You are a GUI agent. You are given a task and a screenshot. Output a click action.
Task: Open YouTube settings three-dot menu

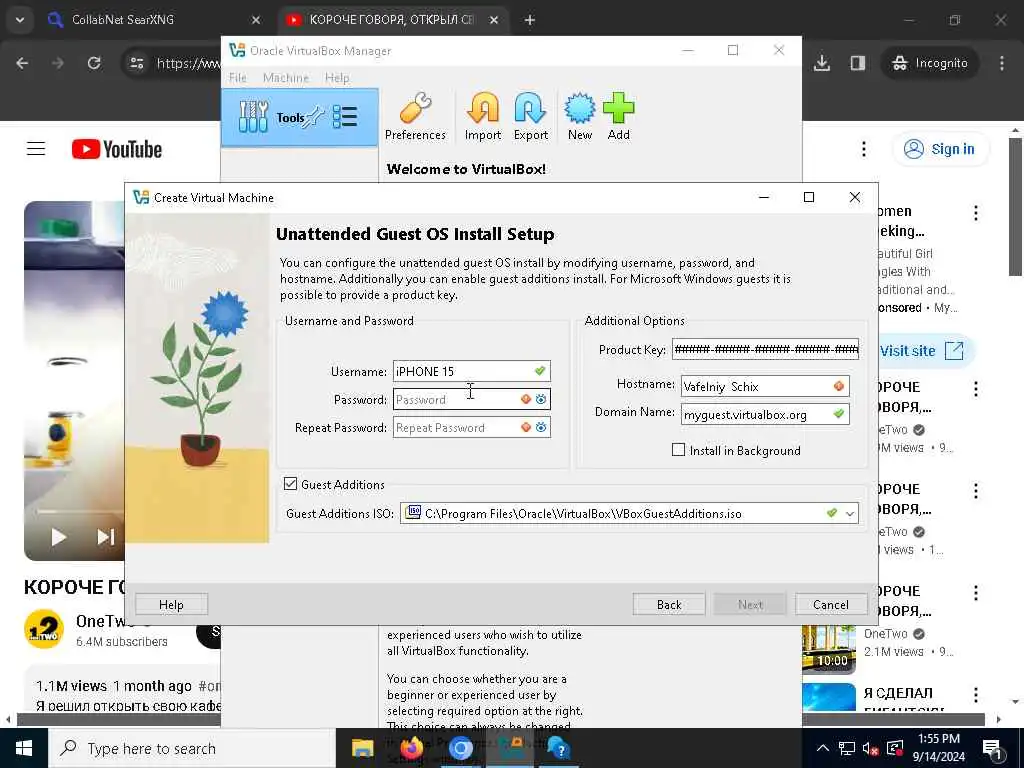[863, 149]
